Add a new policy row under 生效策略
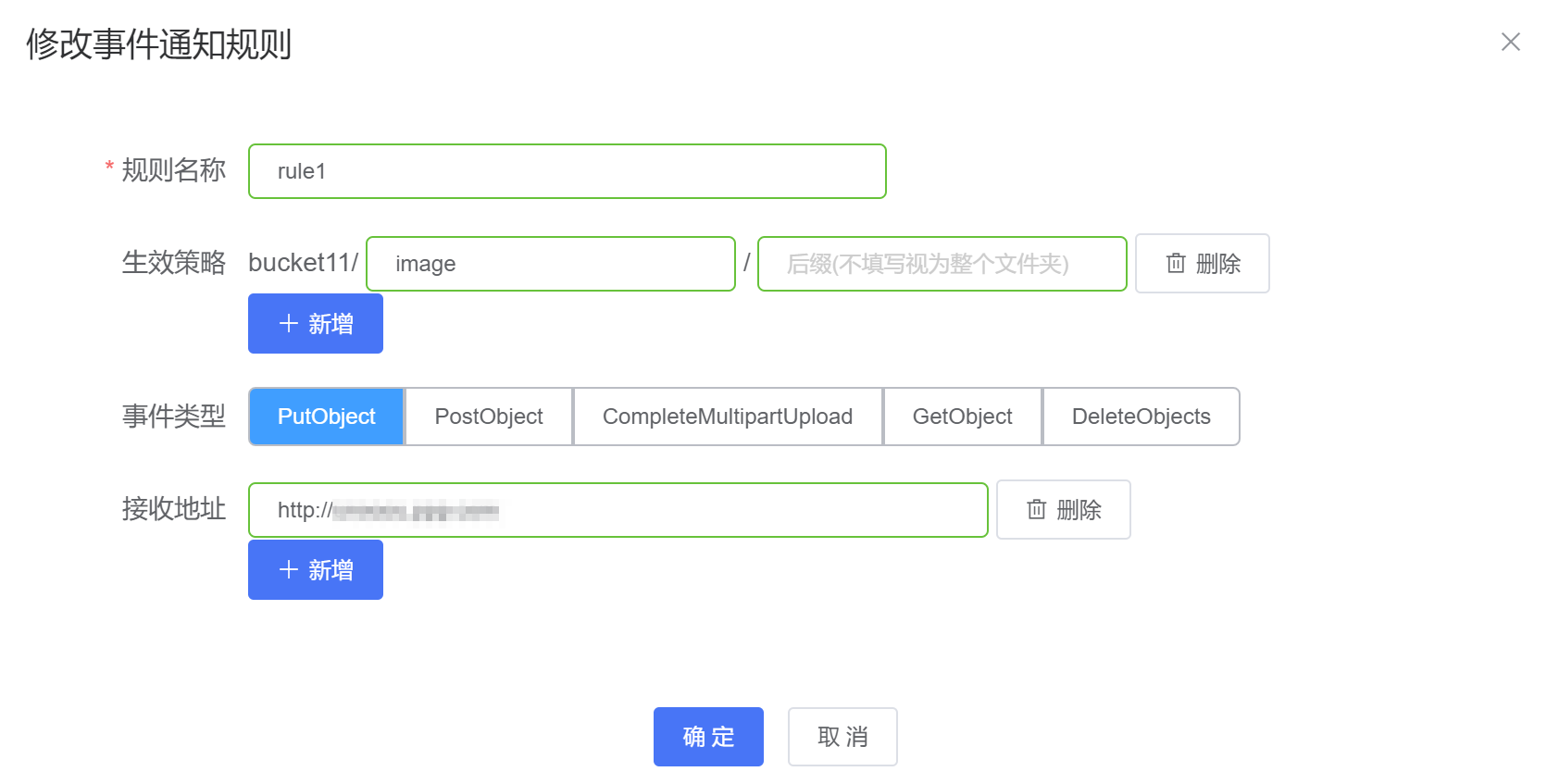1547x784 pixels. (x=315, y=324)
